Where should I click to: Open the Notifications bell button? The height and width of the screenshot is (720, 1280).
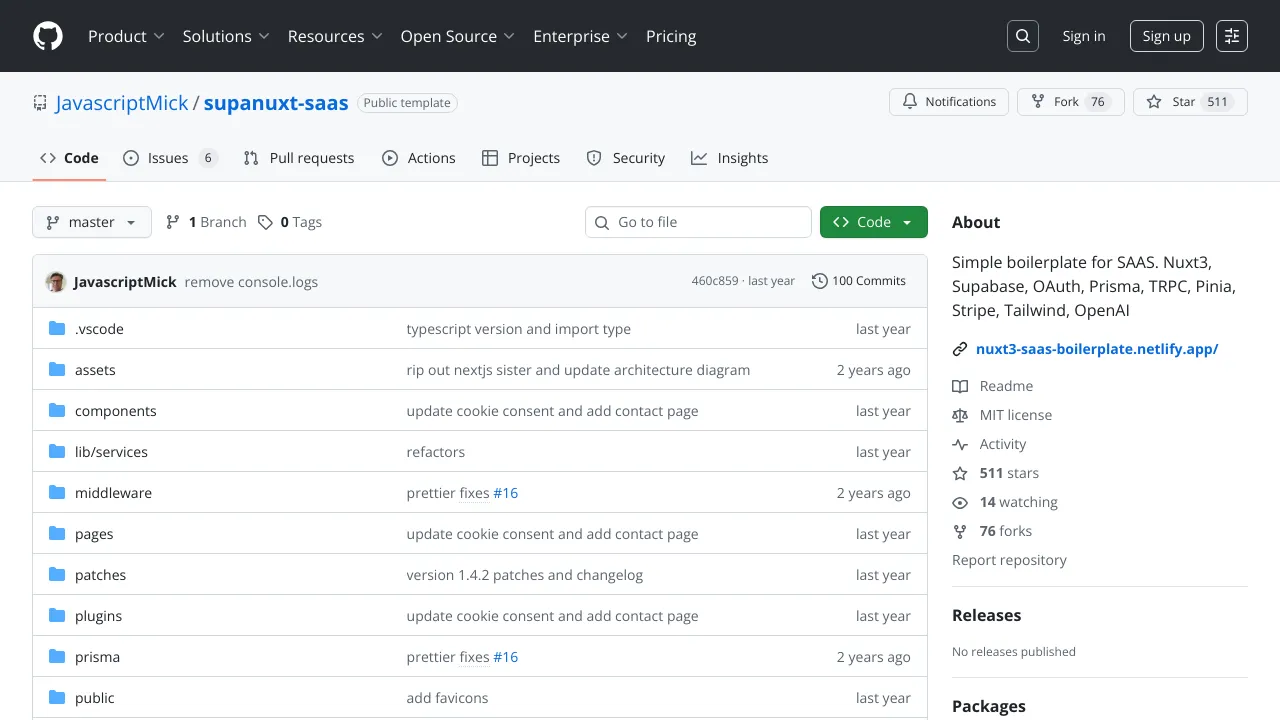(949, 102)
